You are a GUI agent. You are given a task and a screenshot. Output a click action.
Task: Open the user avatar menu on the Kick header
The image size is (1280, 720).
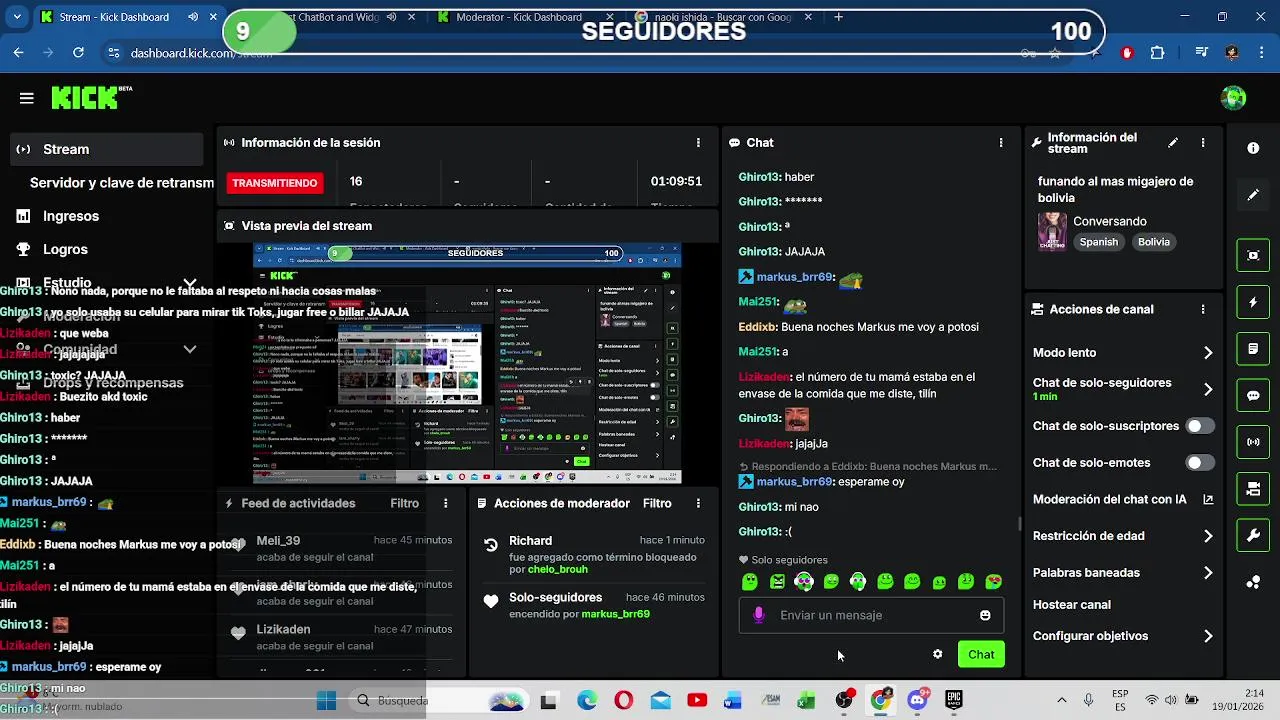pos(1233,98)
